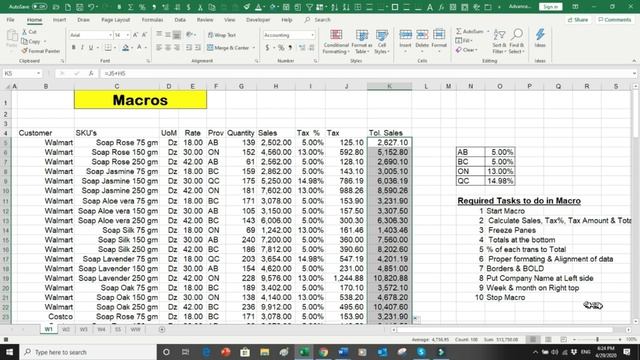Click Copy in the Clipboard group
The height and width of the screenshot is (360, 640).
(31, 41)
